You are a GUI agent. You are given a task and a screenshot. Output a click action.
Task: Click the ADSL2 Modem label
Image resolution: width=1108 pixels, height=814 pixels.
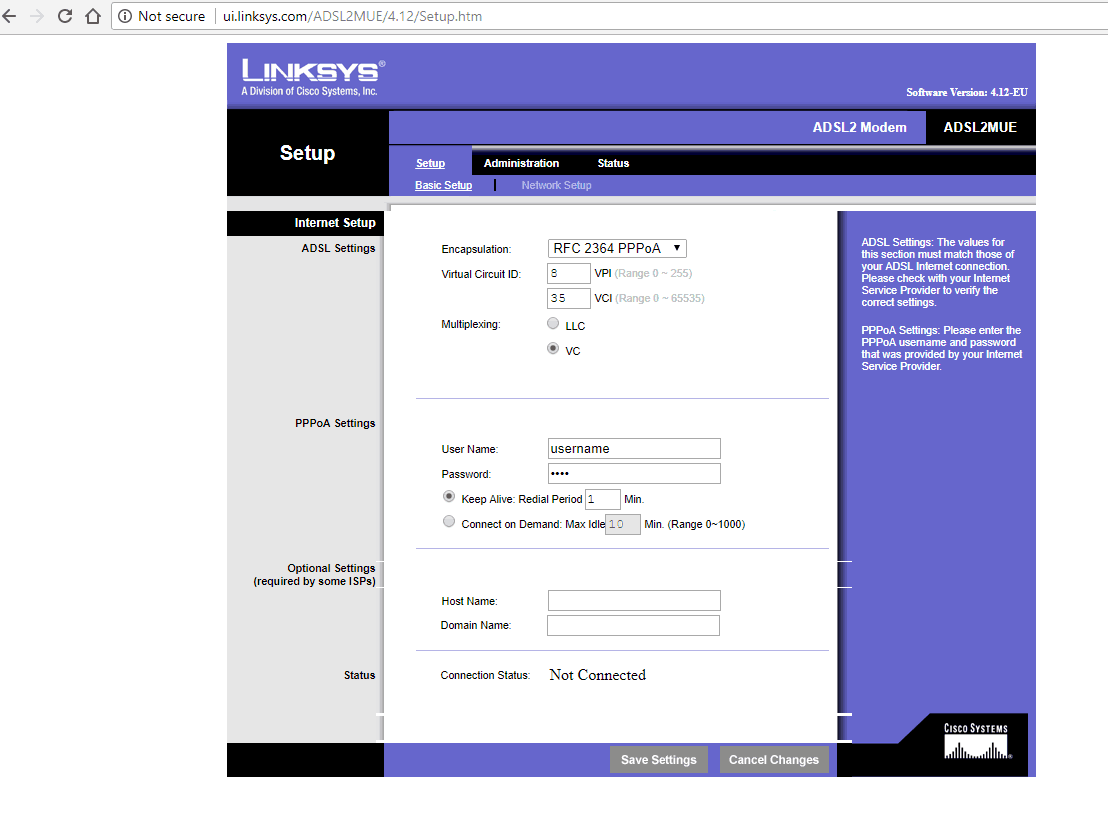click(859, 127)
